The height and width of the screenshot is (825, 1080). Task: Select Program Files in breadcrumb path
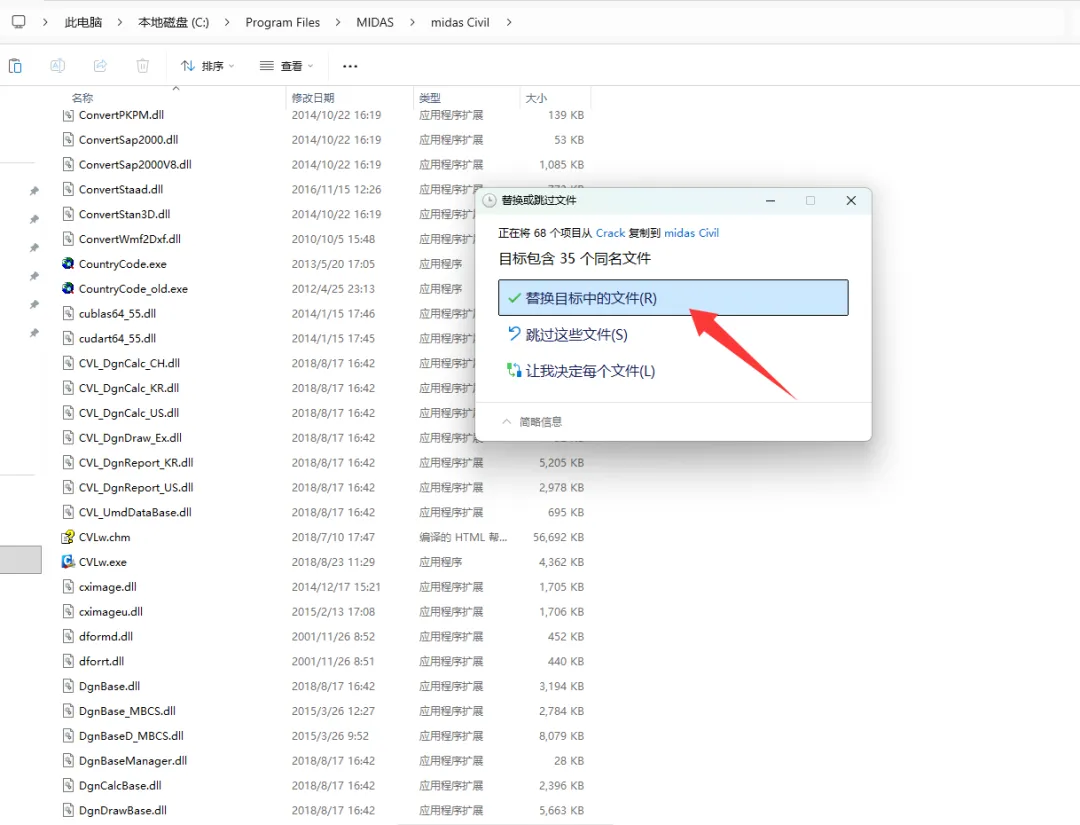pyautogui.click(x=283, y=22)
